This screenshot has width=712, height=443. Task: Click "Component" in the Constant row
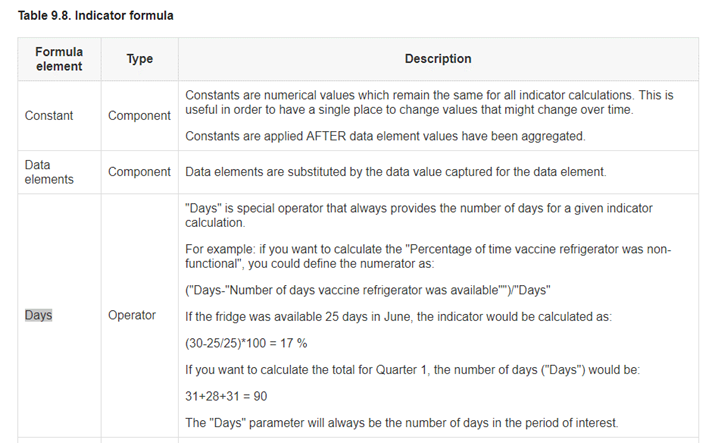140,116
